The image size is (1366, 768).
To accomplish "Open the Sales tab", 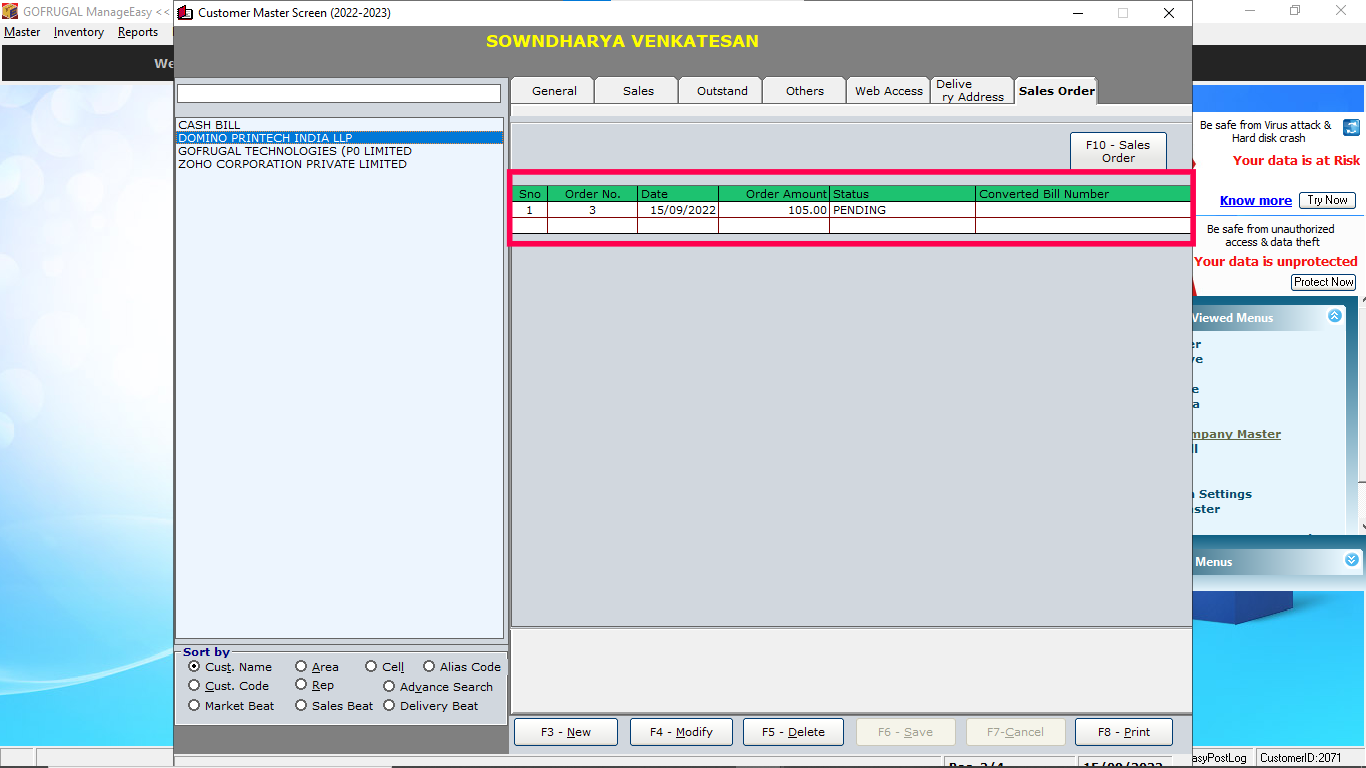I will coord(638,90).
